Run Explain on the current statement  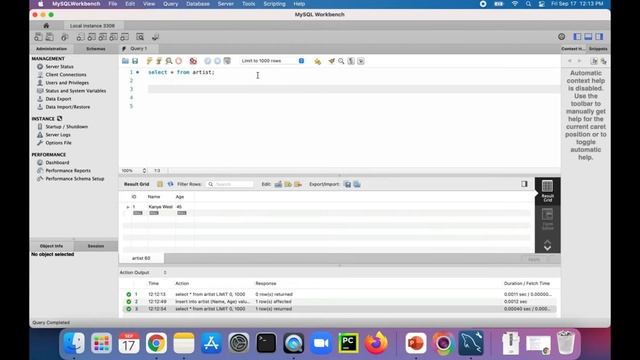click(x=169, y=61)
